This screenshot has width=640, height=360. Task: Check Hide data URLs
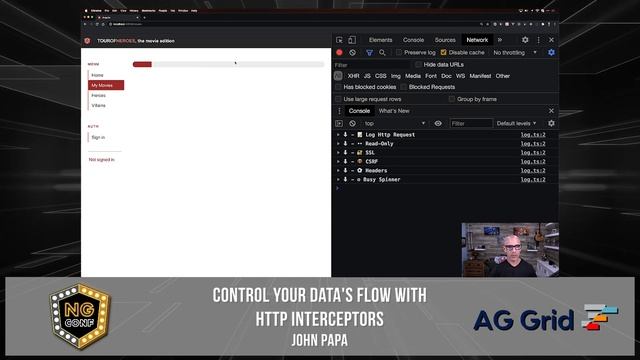418,64
